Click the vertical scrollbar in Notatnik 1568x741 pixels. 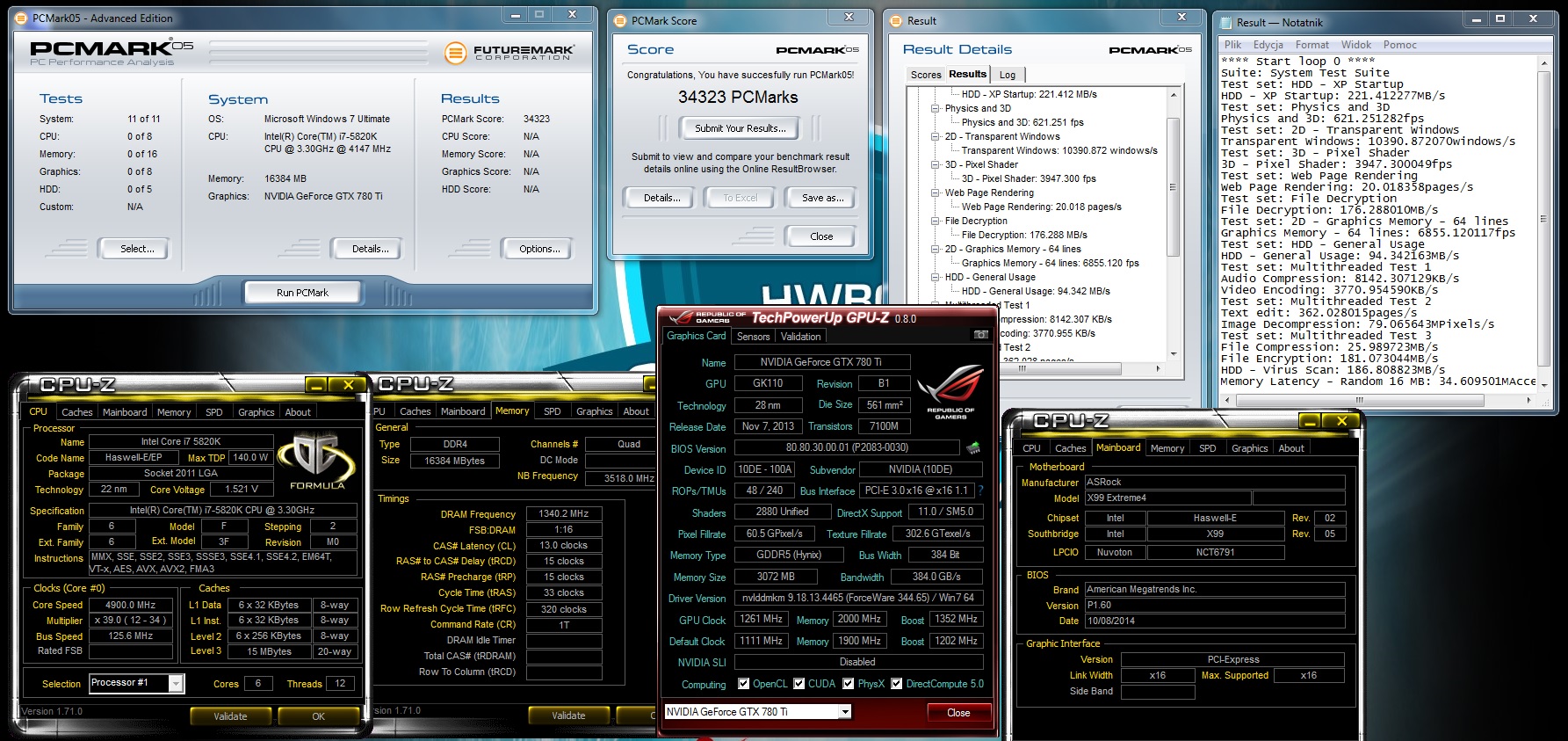point(1544,218)
